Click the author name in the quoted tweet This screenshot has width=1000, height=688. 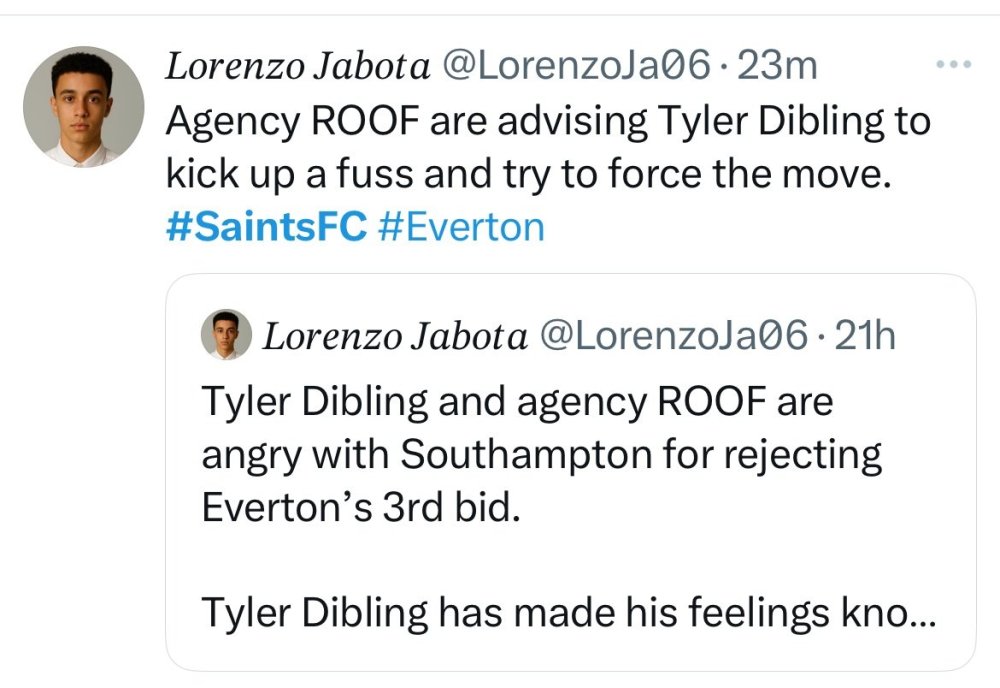(x=394, y=337)
